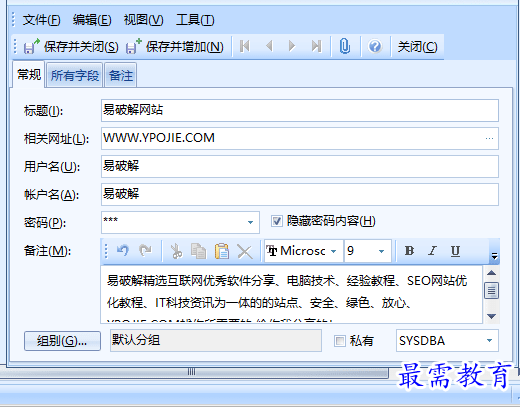
Task: Click the cut scissors icon
Action: tap(176, 251)
